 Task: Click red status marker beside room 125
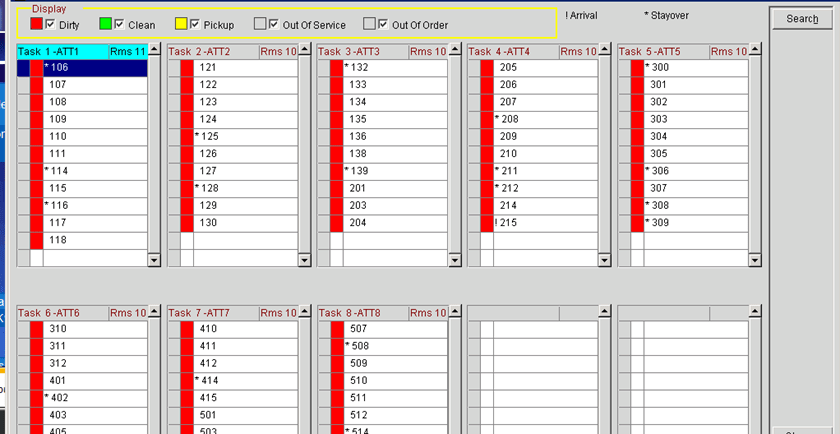coord(187,136)
